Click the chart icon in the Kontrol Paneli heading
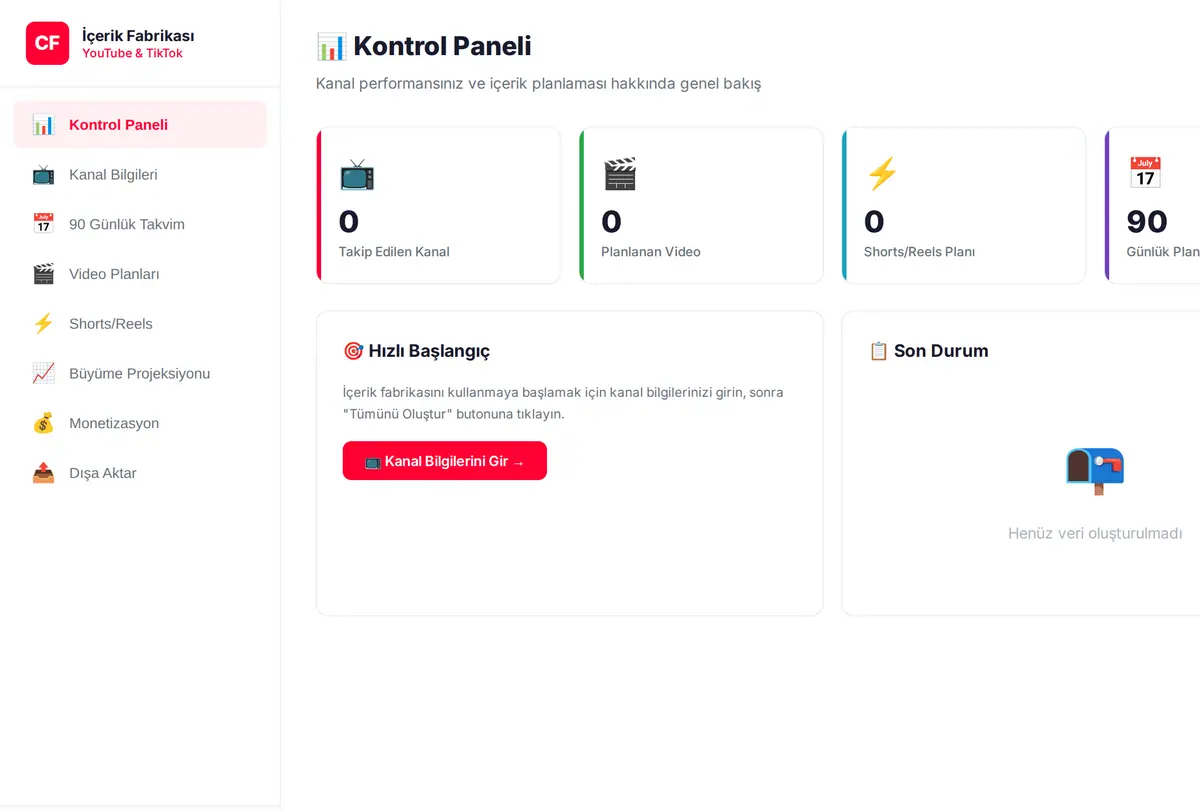The width and height of the screenshot is (1200, 811). point(331,46)
